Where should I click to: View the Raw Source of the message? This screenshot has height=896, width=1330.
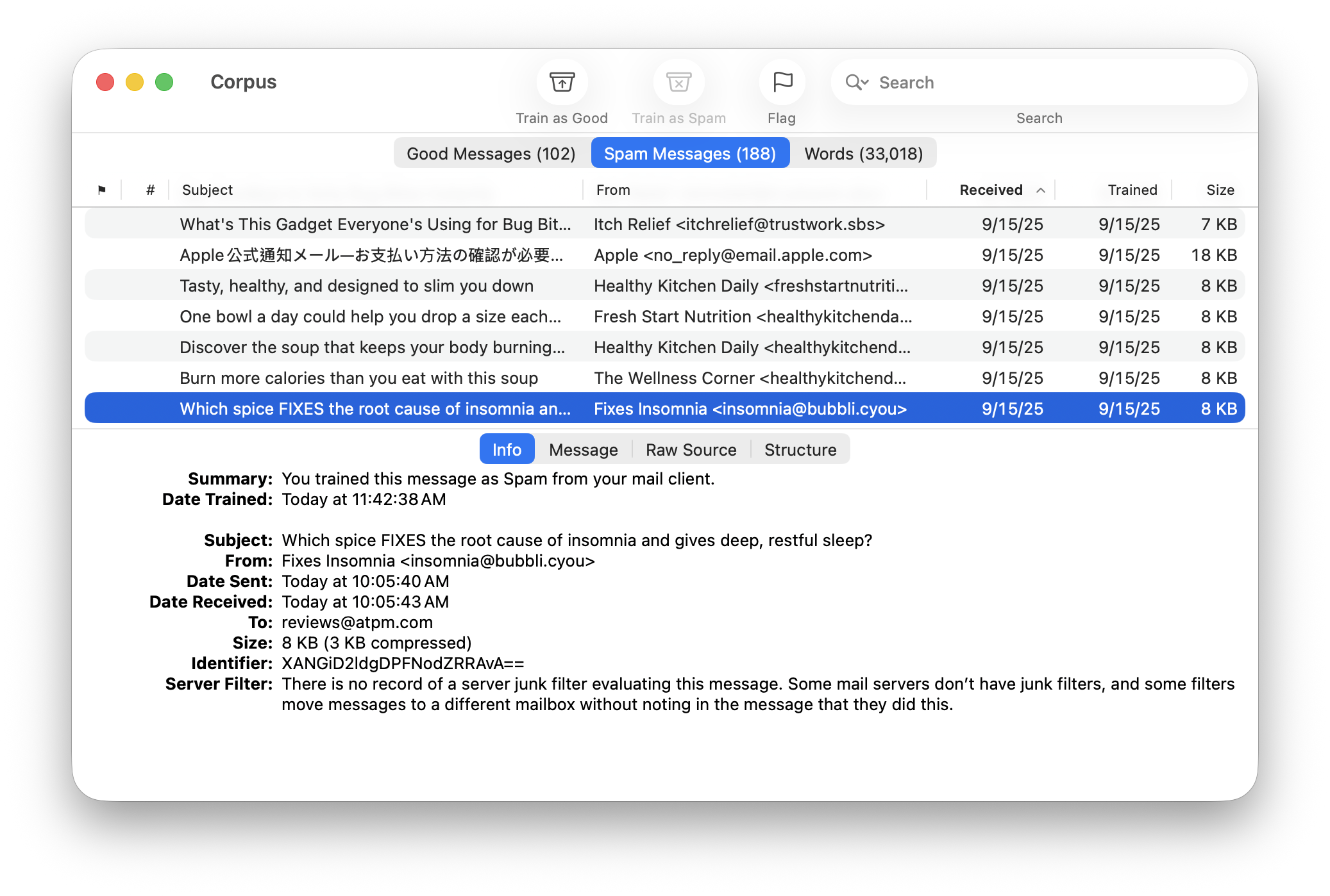[x=691, y=449]
